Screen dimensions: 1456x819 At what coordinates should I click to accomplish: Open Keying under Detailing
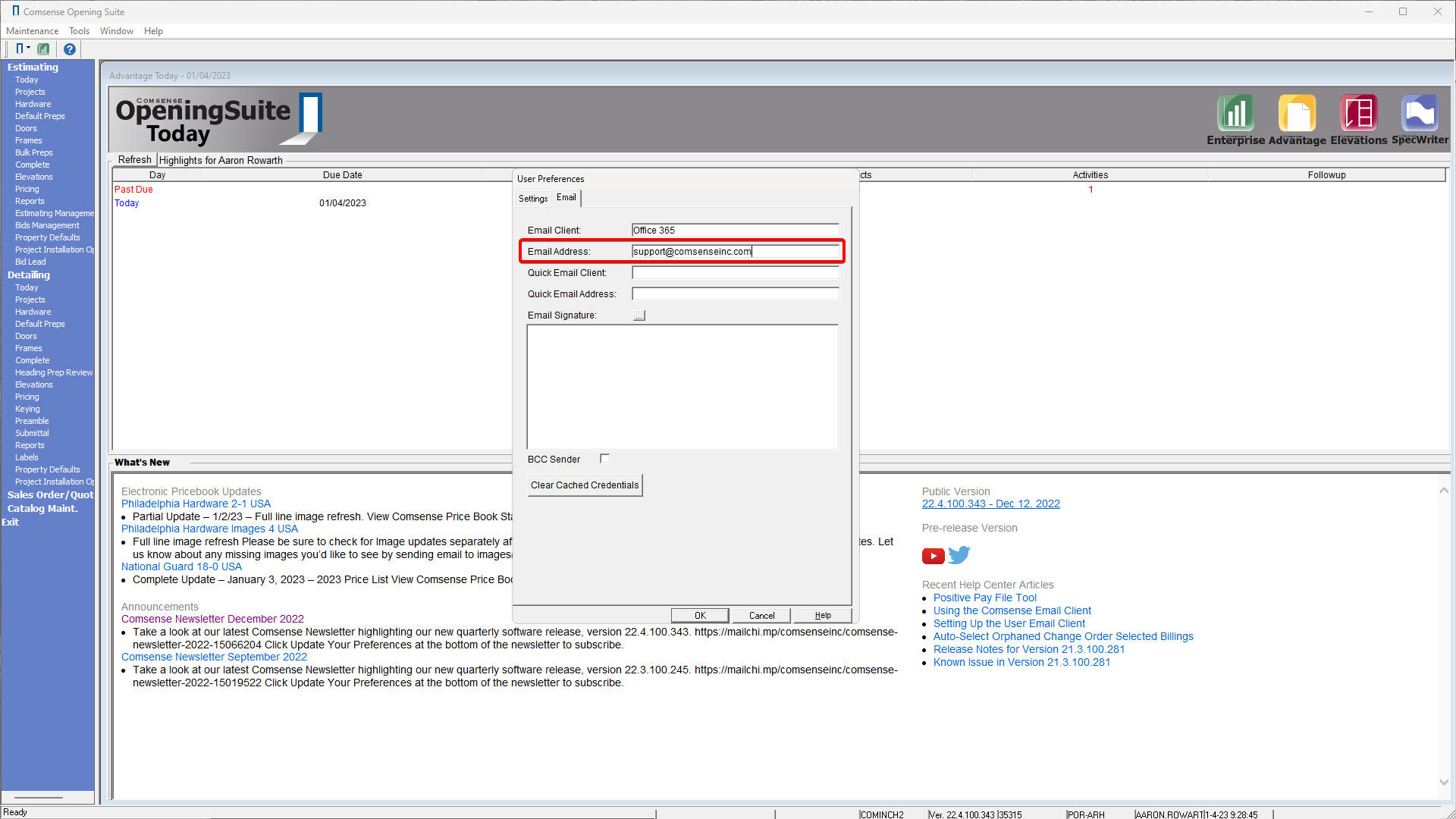click(x=27, y=409)
